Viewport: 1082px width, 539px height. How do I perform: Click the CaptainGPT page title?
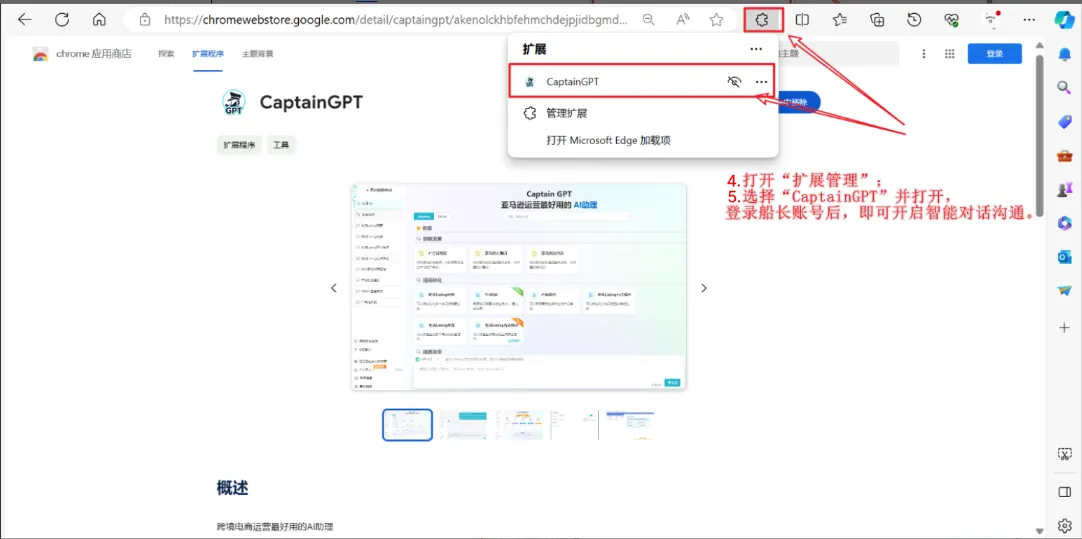click(x=311, y=102)
